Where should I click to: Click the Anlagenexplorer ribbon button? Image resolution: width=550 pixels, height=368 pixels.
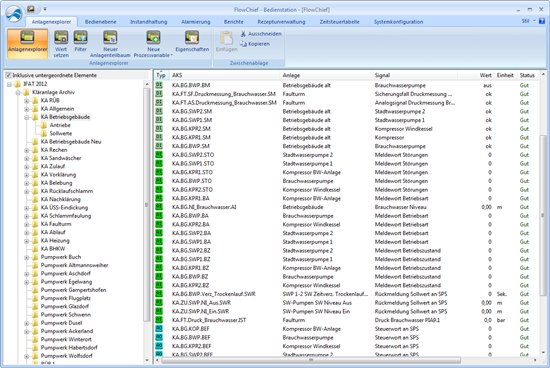point(27,44)
